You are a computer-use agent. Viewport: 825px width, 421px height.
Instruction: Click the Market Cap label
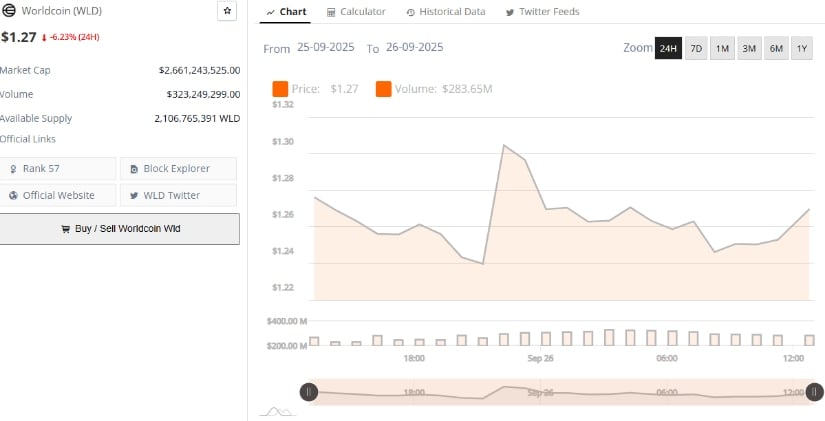25,70
